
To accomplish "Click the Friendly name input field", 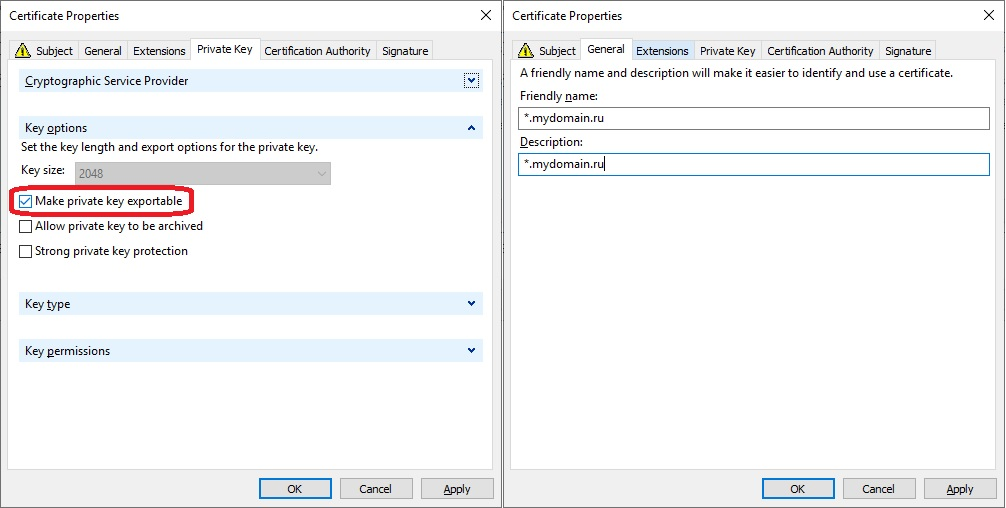I will pos(753,118).
